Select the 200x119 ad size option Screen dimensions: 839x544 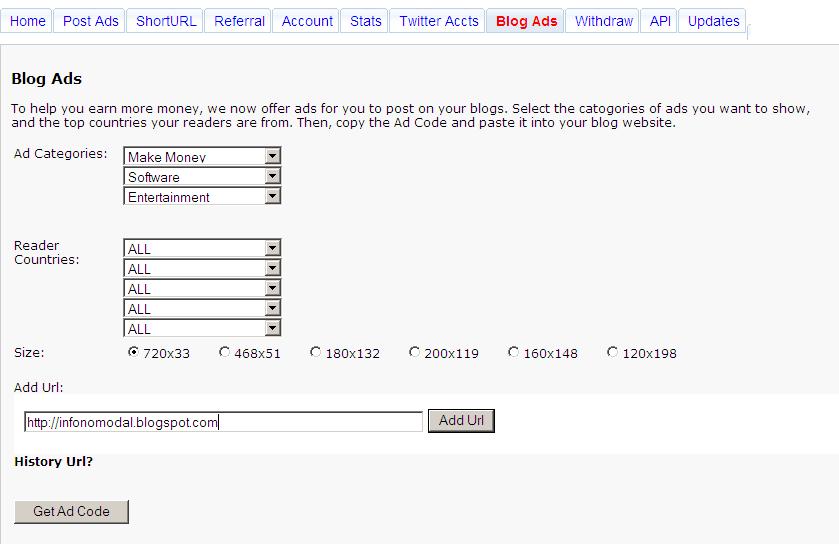[414, 352]
